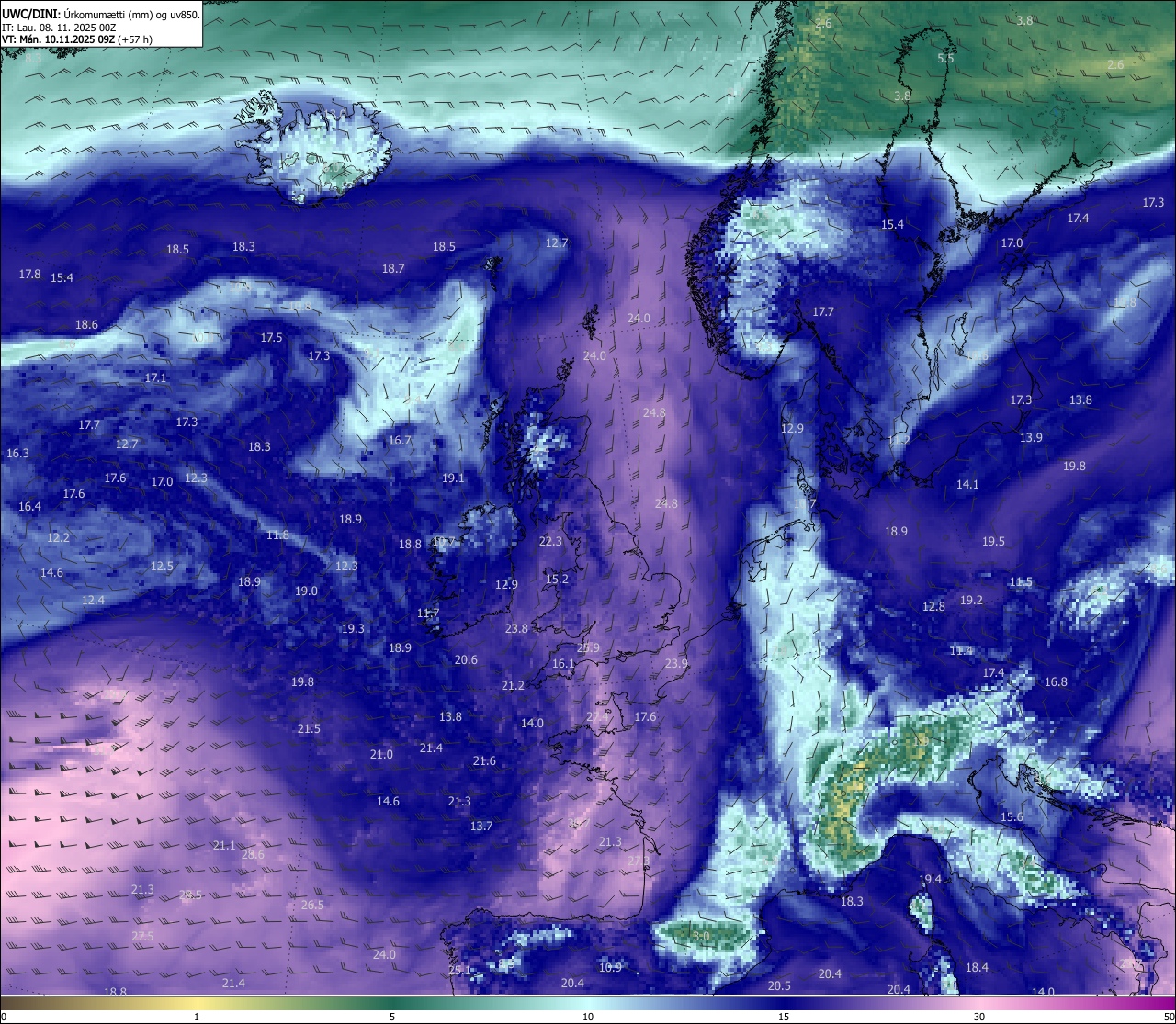Click the 19.3 value on the map
Viewport: 1176px width, 1024px height.
click(x=353, y=629)
